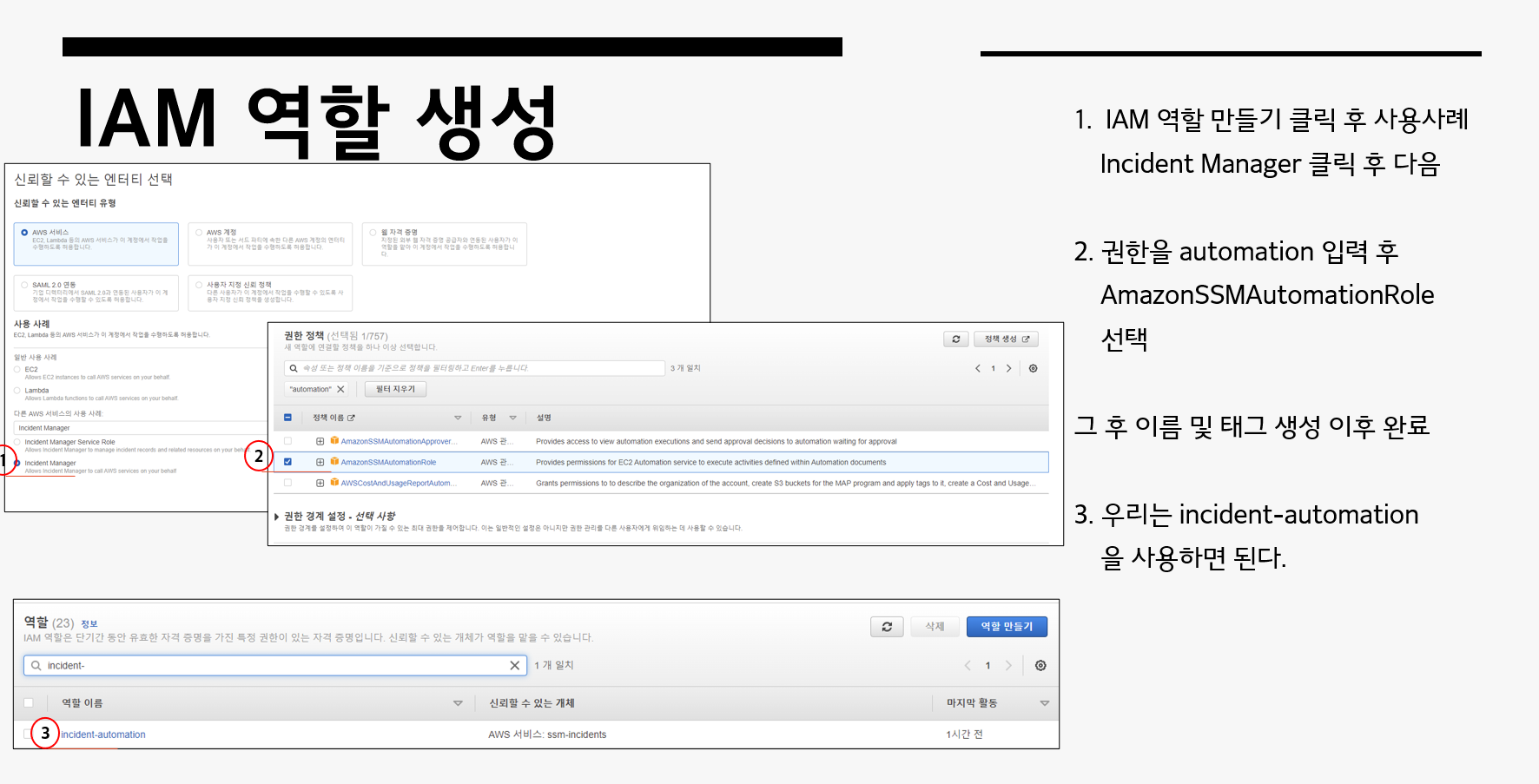Open the AmazonSSMAutomationRole policy link

pyautogui.click(x=388, y=462)
